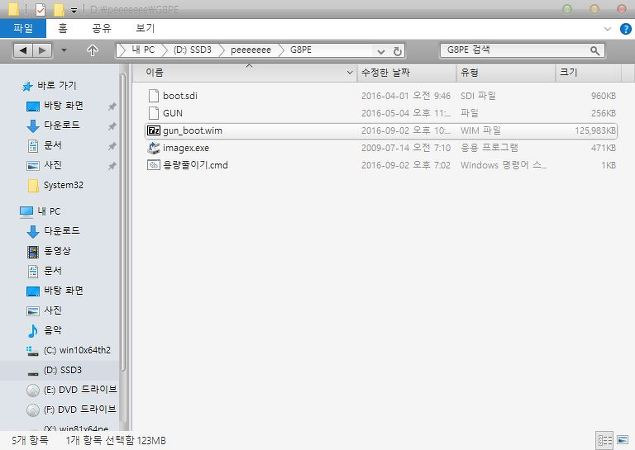Select 내 PC in the address bar

143,50
